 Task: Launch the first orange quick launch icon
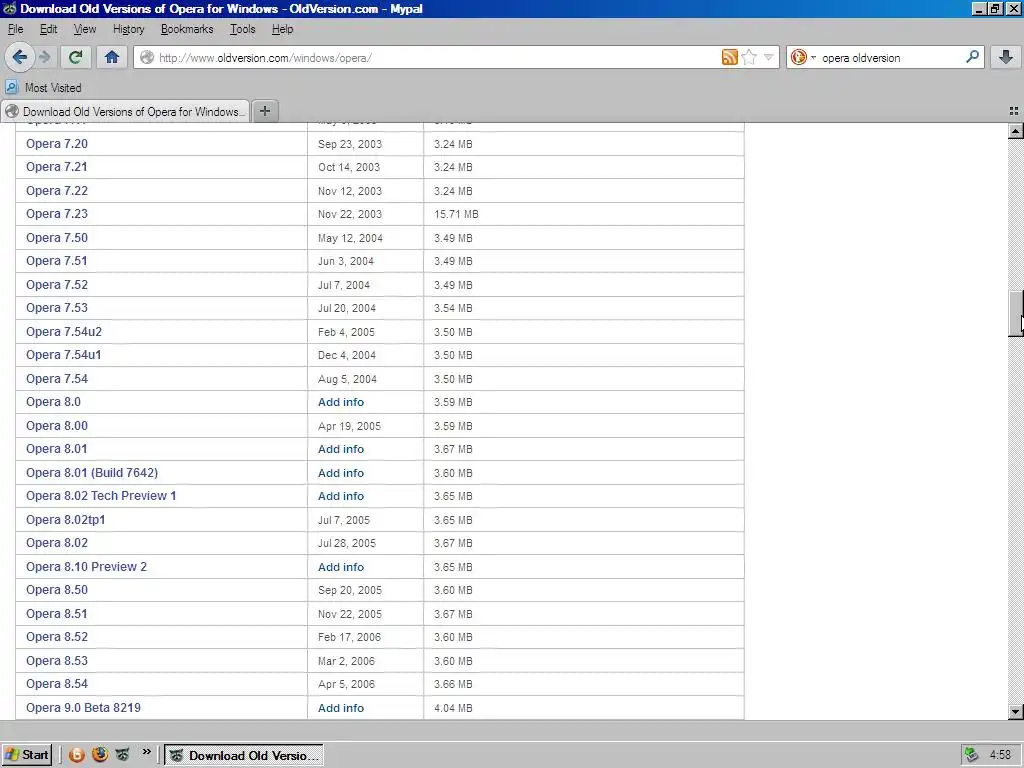click(x=76, y=755)
